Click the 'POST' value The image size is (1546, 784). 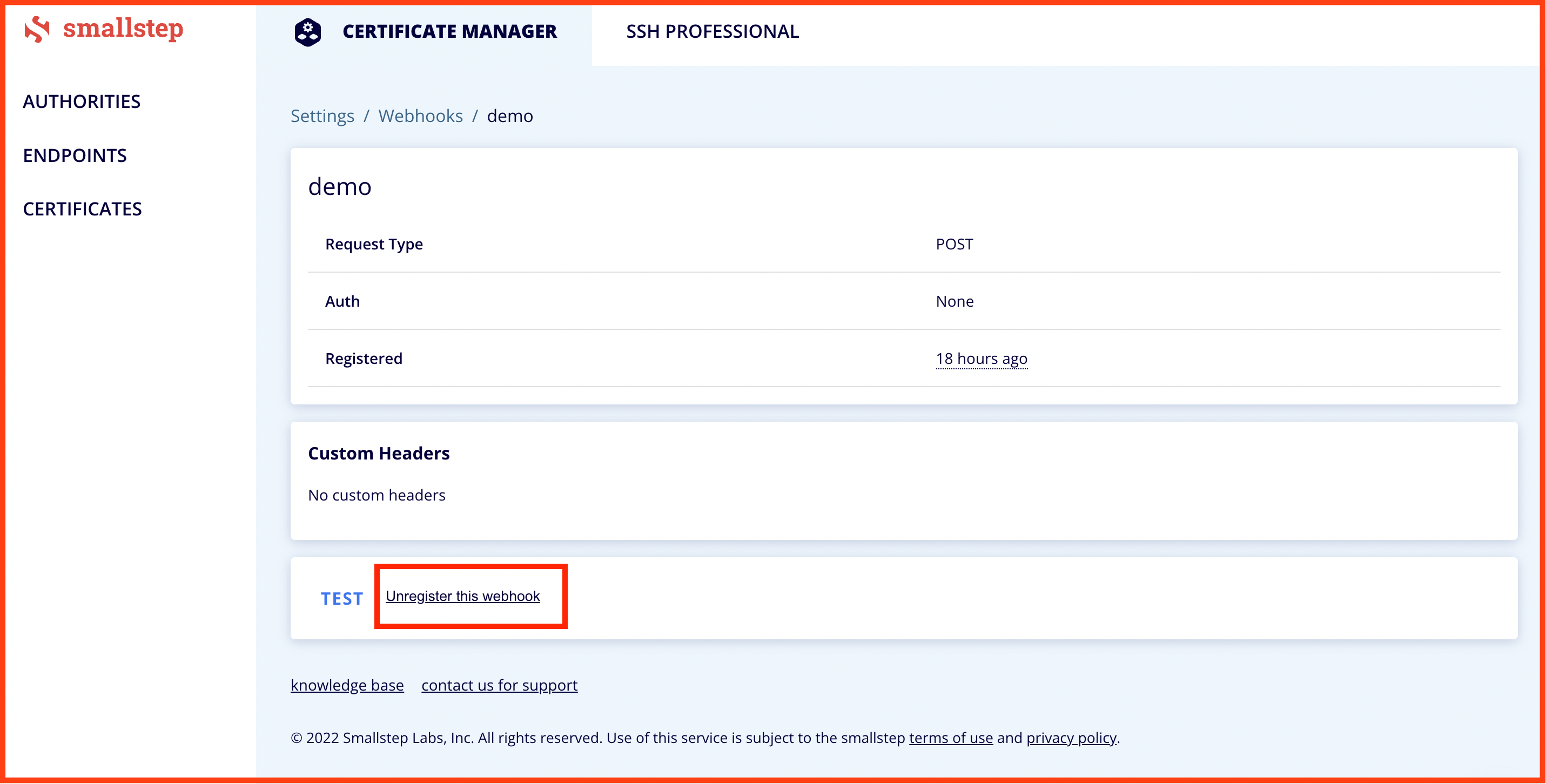coord(955,244)
